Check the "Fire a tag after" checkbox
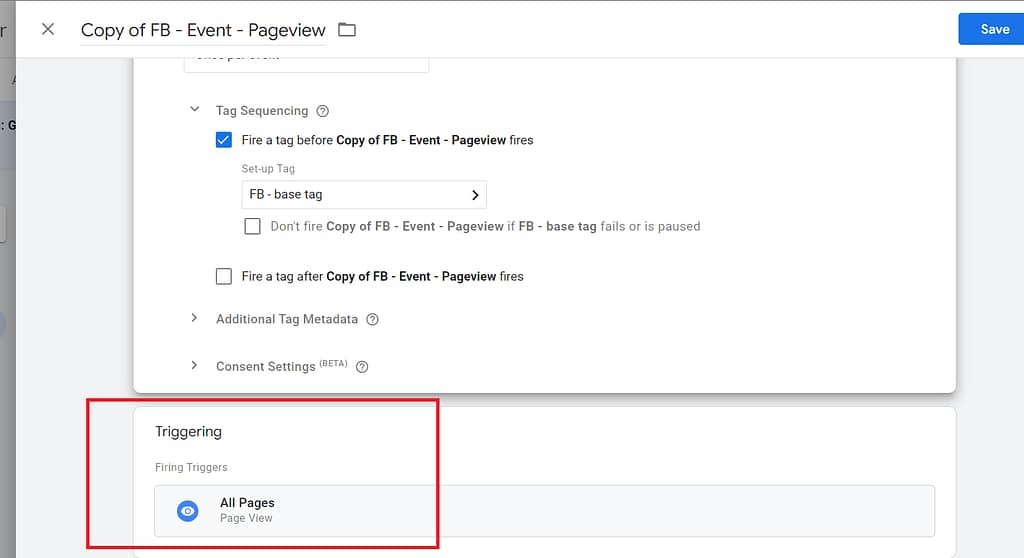The width and height of the screenshot is (1024, 558). (x=224, y=276)
